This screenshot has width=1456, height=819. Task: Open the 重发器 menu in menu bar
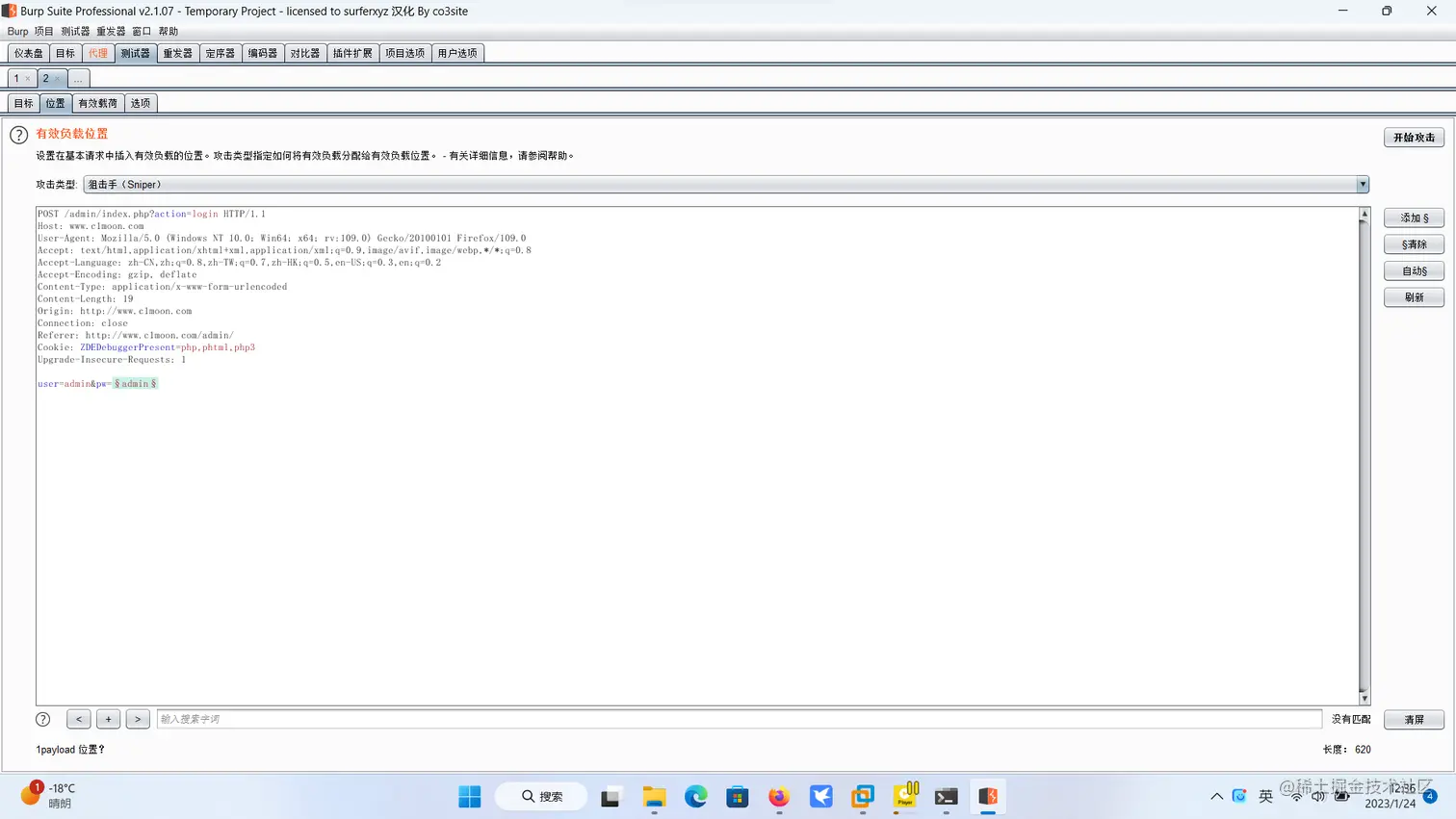point(111,32)
